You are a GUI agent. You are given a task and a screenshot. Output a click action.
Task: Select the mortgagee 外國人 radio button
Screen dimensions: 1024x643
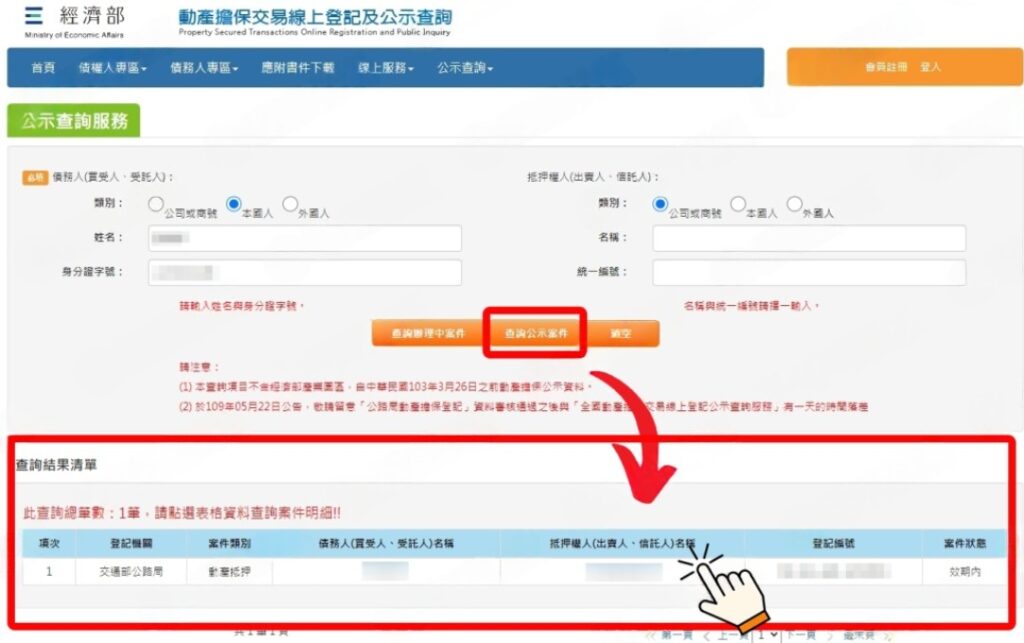(x=794, y=204)
